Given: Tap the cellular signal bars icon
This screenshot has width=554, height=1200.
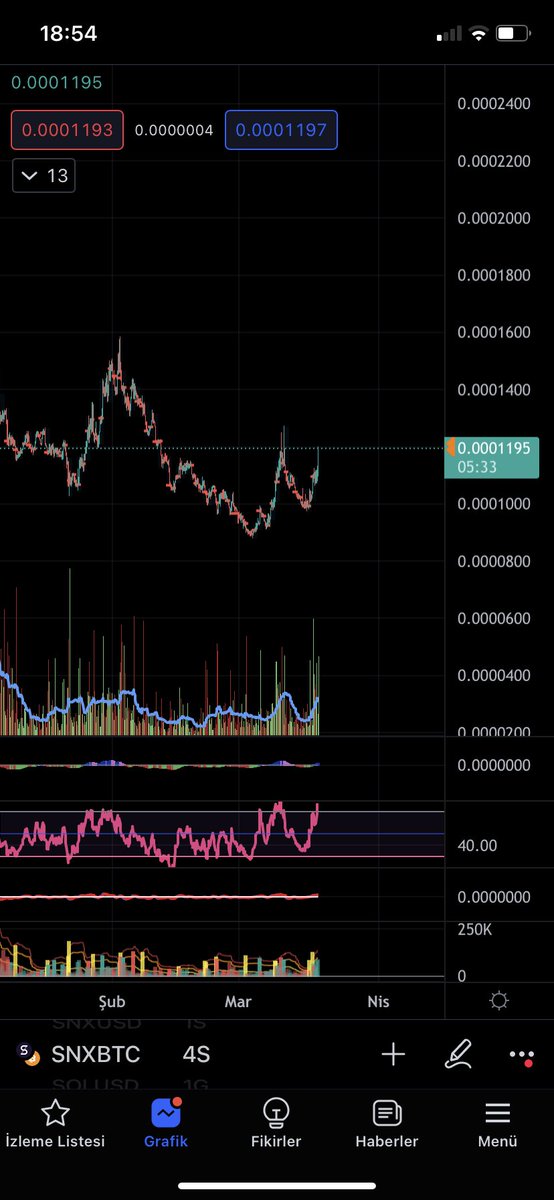Looking at the screenshot, I should [448, 35].
